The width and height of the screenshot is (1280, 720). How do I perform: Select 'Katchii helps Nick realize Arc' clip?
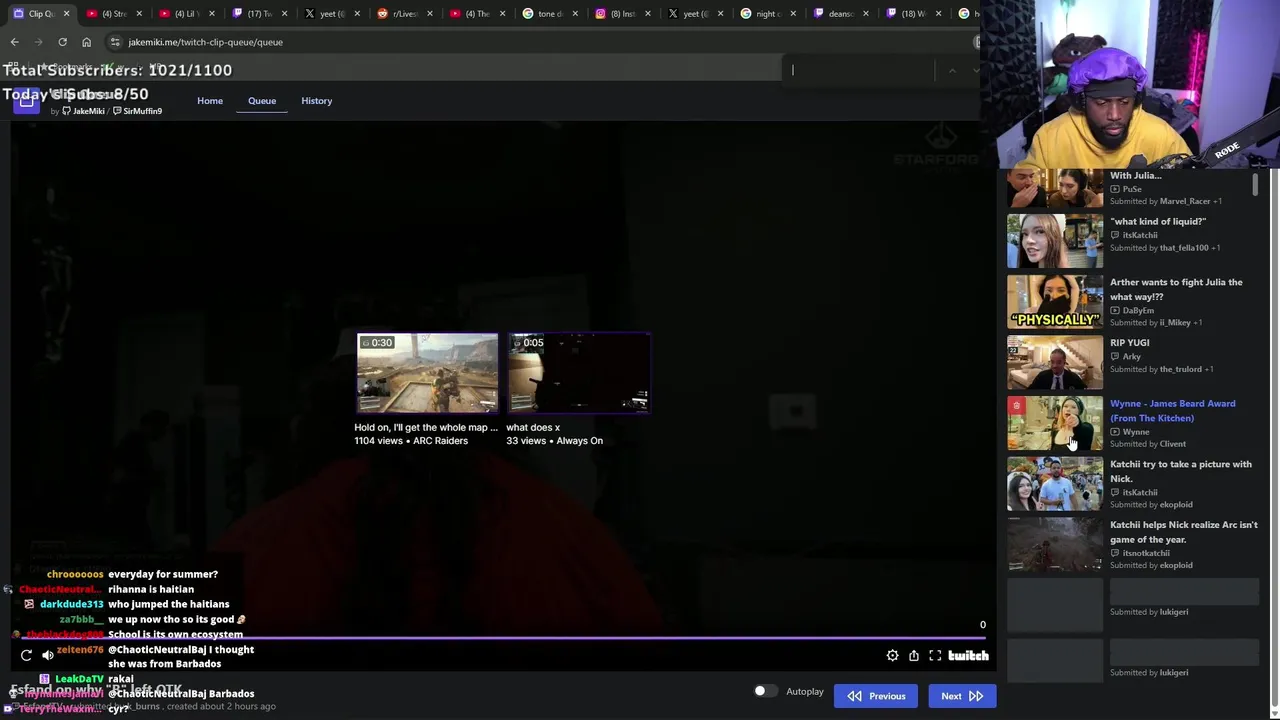pyautogui.click(x=1184, y=532)
